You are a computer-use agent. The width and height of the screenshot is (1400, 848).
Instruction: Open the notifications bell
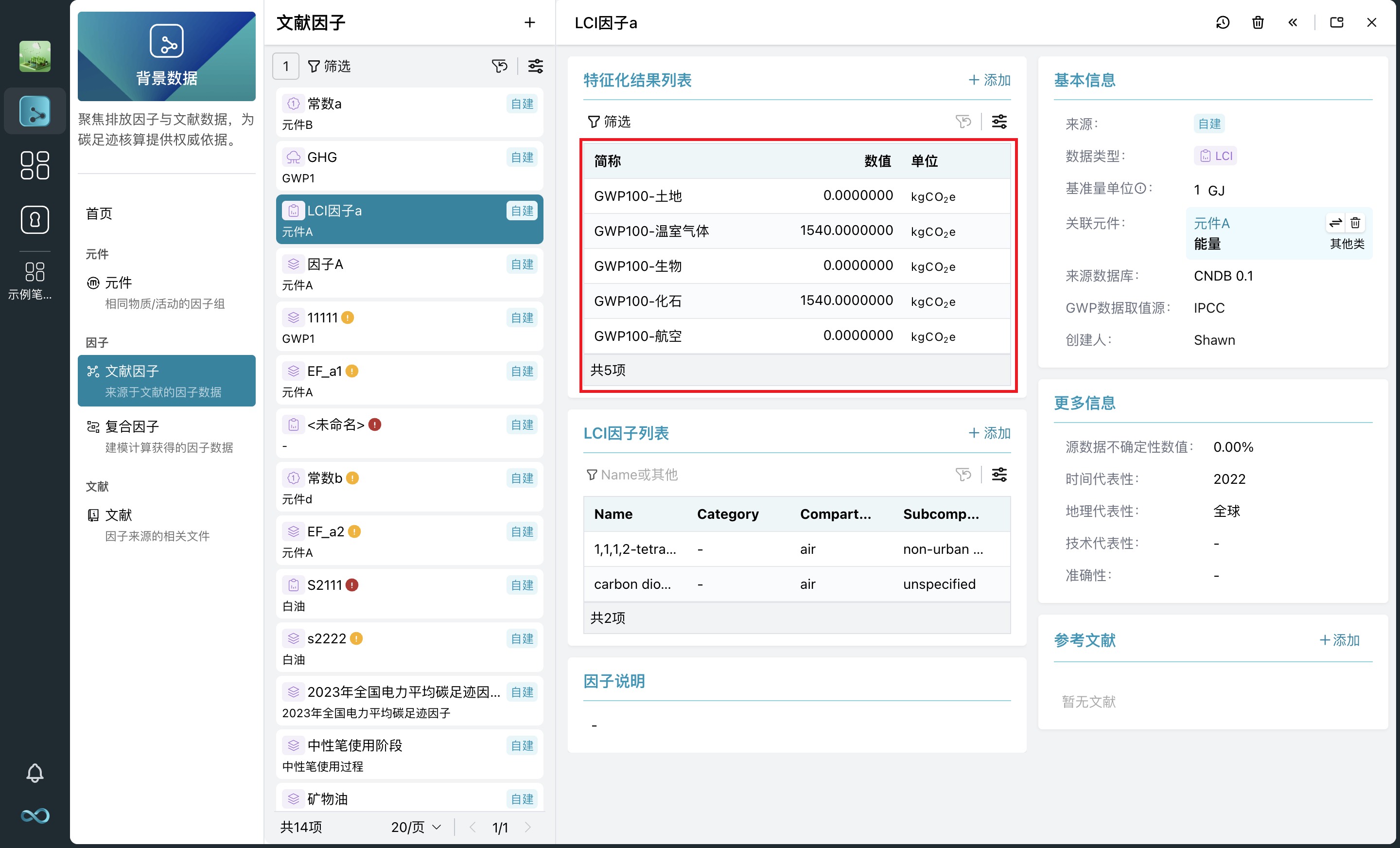pyautogui.click(x=35, y=773)
